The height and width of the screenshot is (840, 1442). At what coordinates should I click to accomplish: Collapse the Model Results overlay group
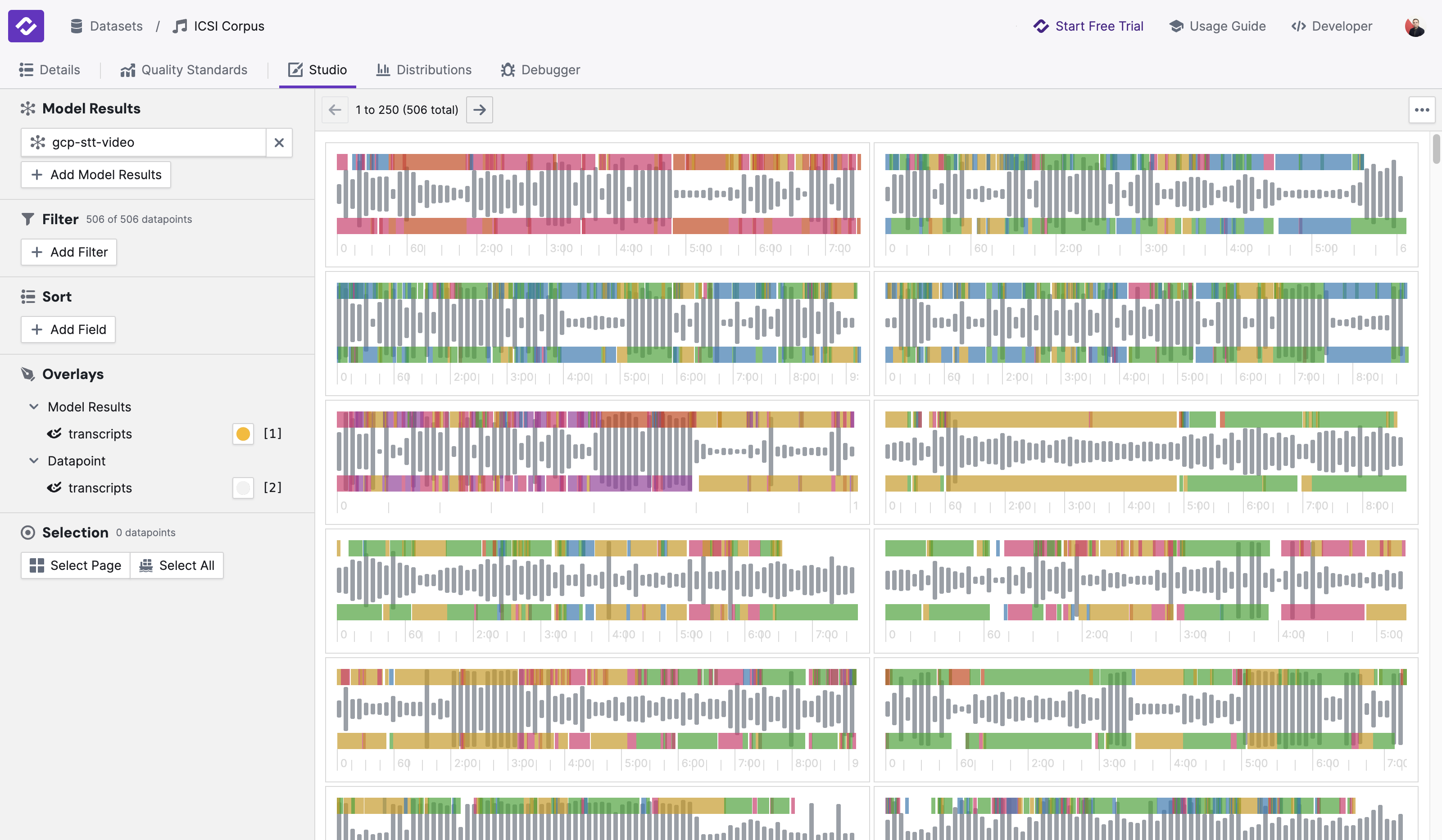(34, 406)
